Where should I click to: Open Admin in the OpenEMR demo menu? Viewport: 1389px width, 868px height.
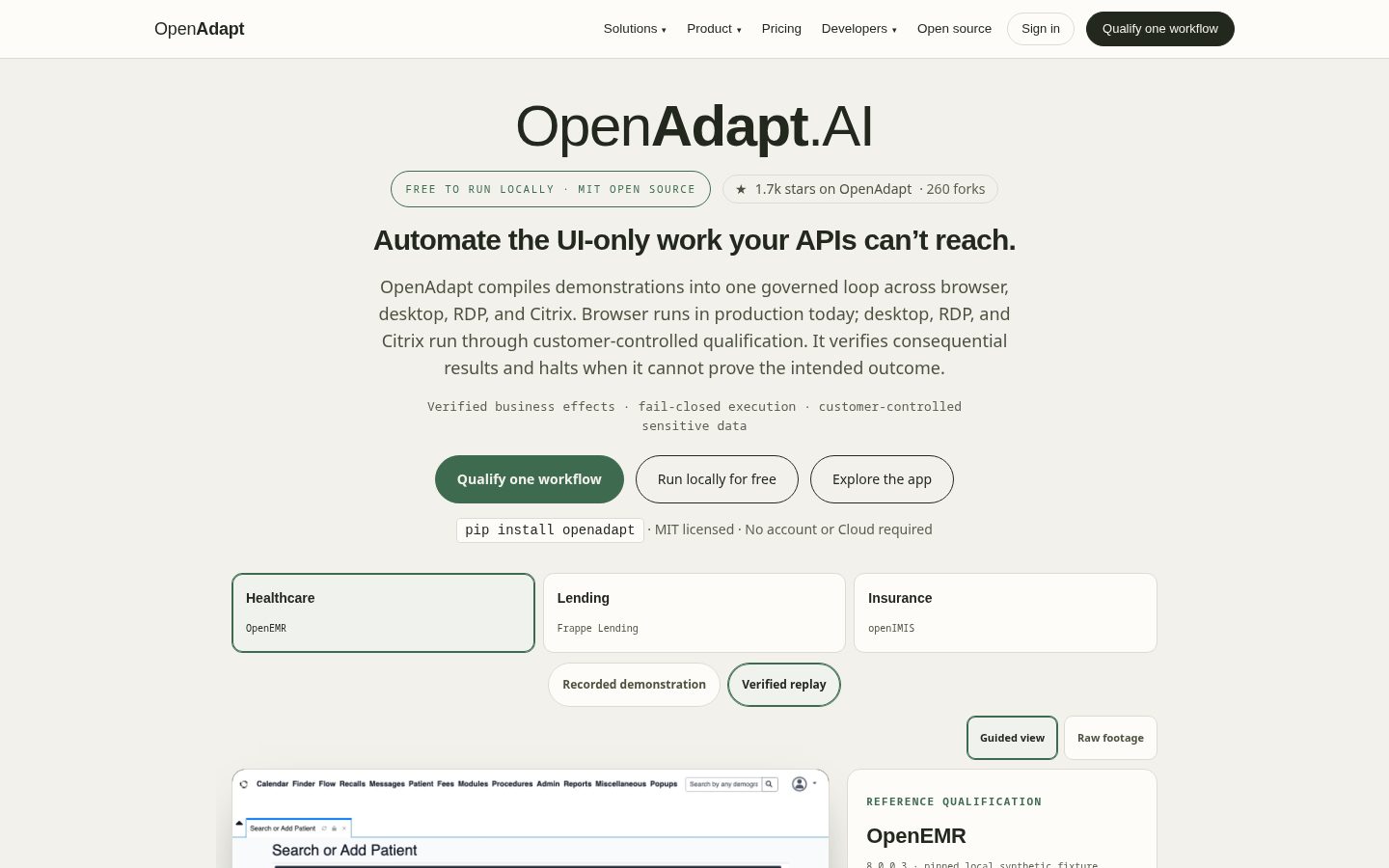(x=548, y=784)
